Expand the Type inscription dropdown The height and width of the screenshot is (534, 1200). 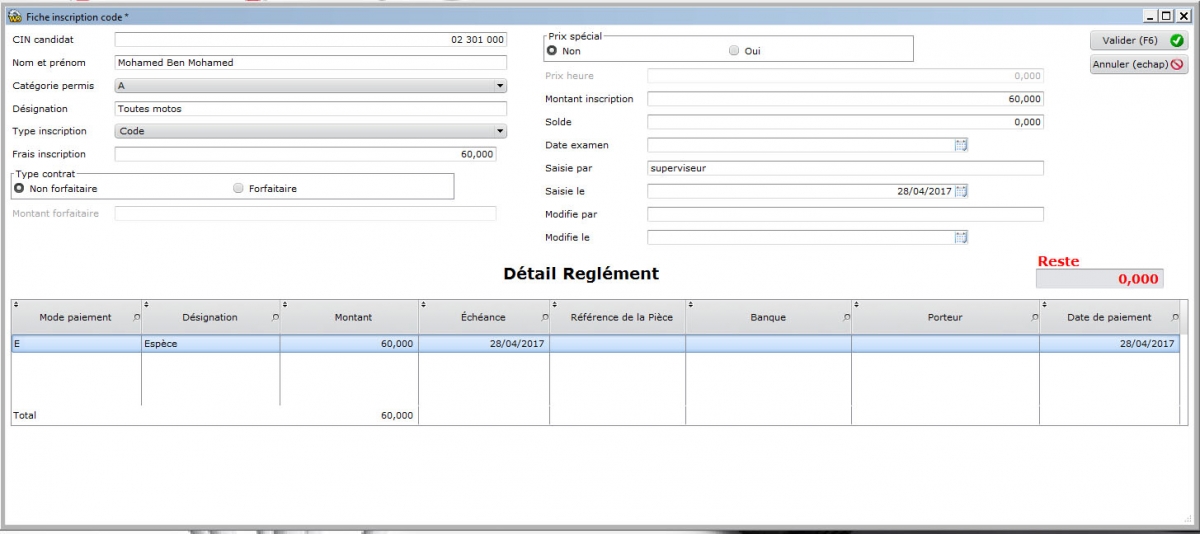[x=501, y=131]
